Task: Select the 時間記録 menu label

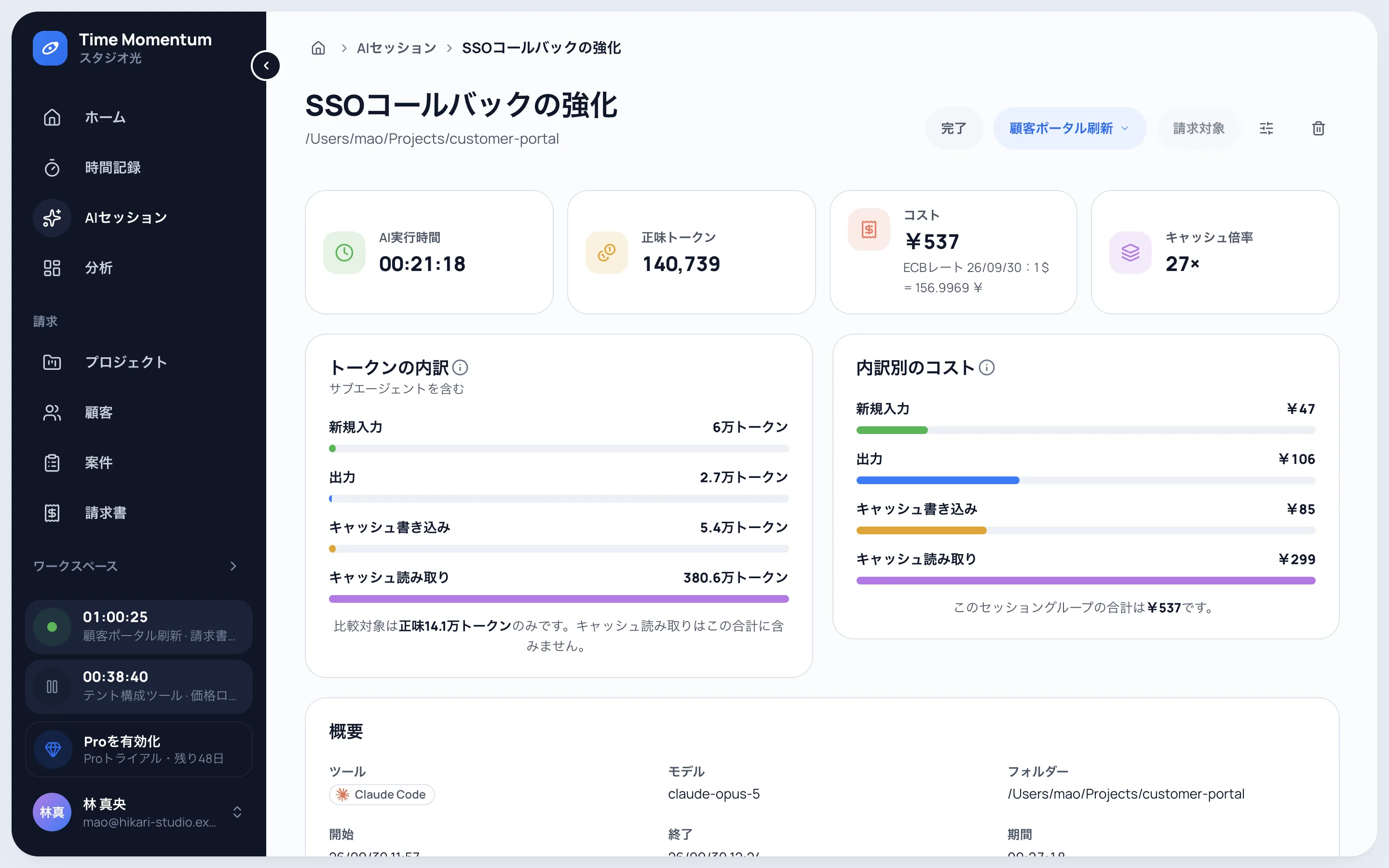Action: pos(112,168)
